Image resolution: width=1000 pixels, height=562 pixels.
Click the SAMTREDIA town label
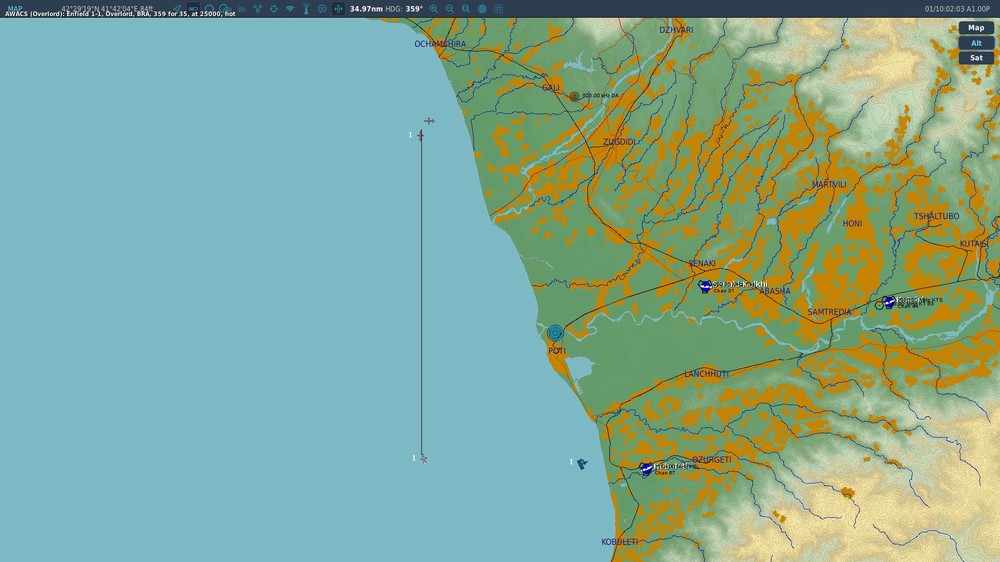[829, 312]
